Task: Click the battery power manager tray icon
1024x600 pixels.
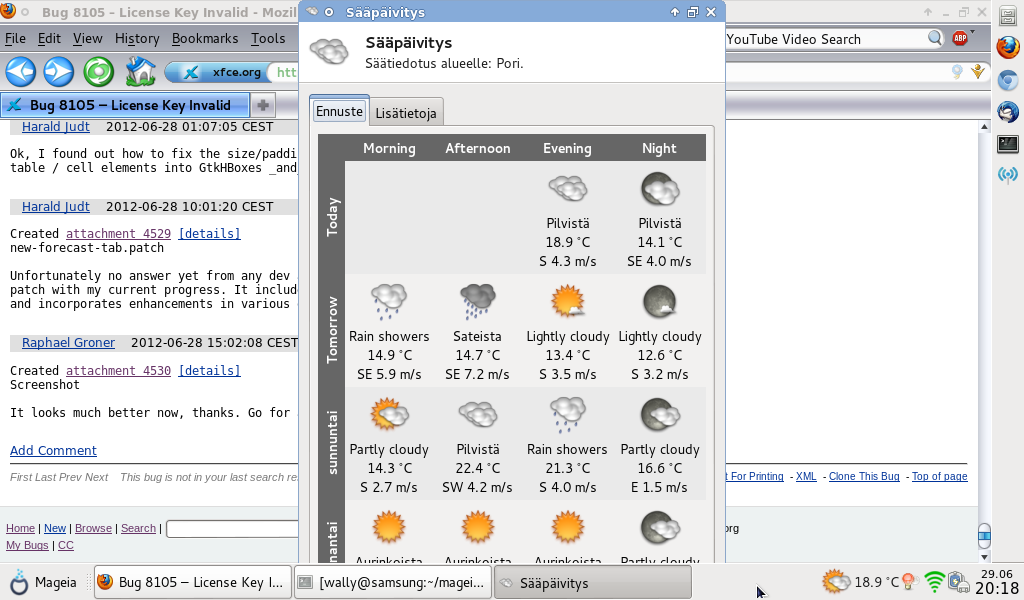Action: tap(957, 582)
